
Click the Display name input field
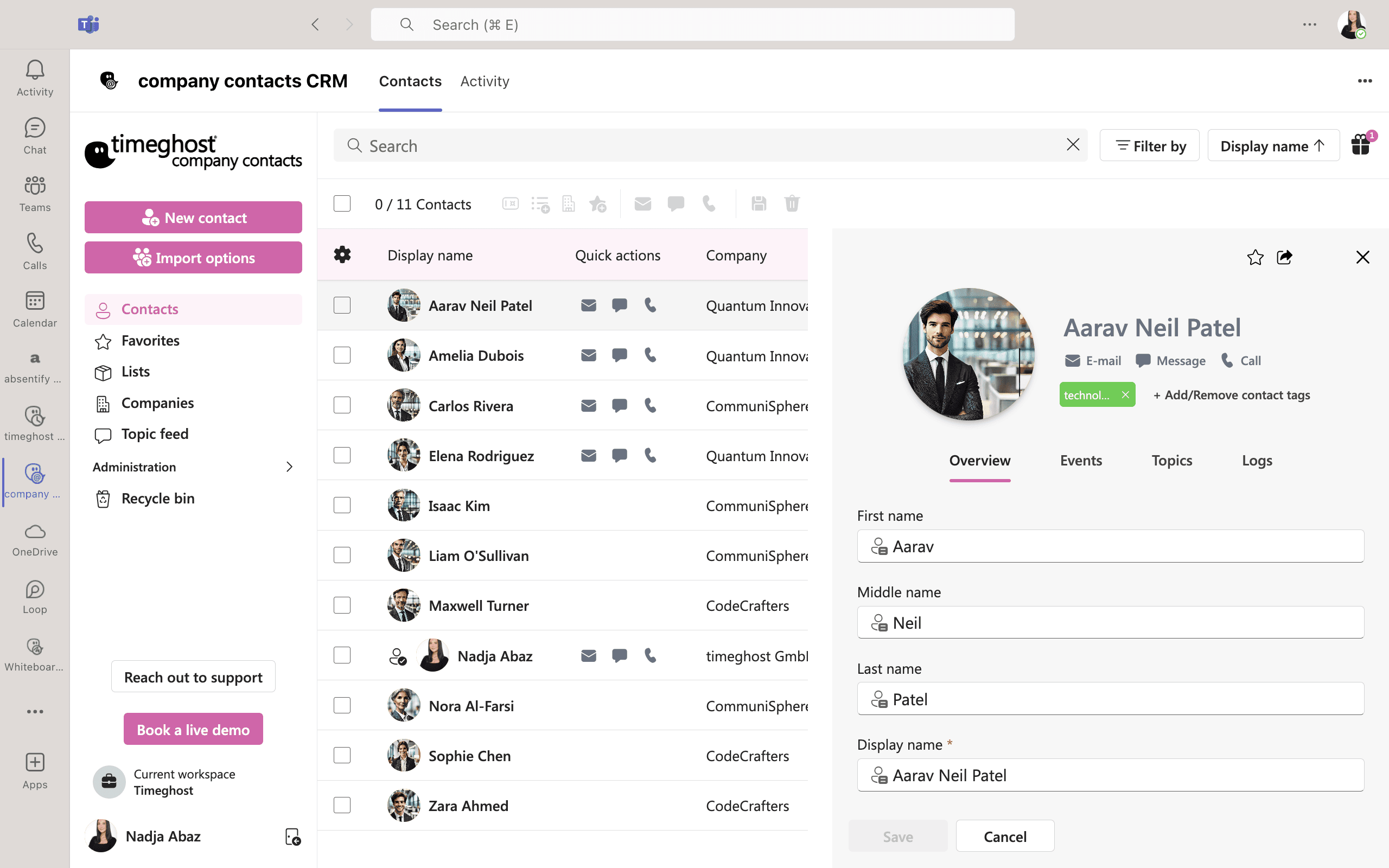click(1111, 775)
